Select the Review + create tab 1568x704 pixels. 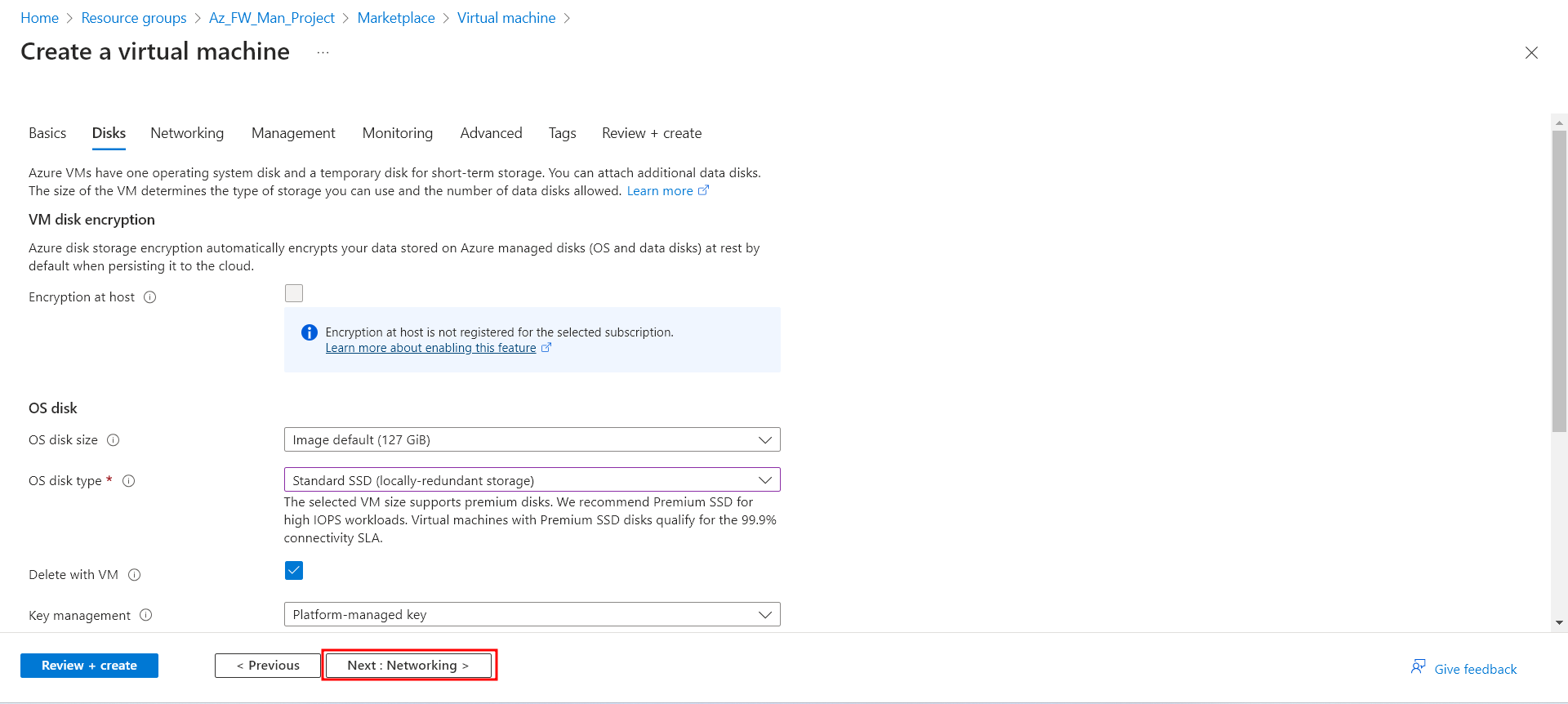click(x=652, y=133)
